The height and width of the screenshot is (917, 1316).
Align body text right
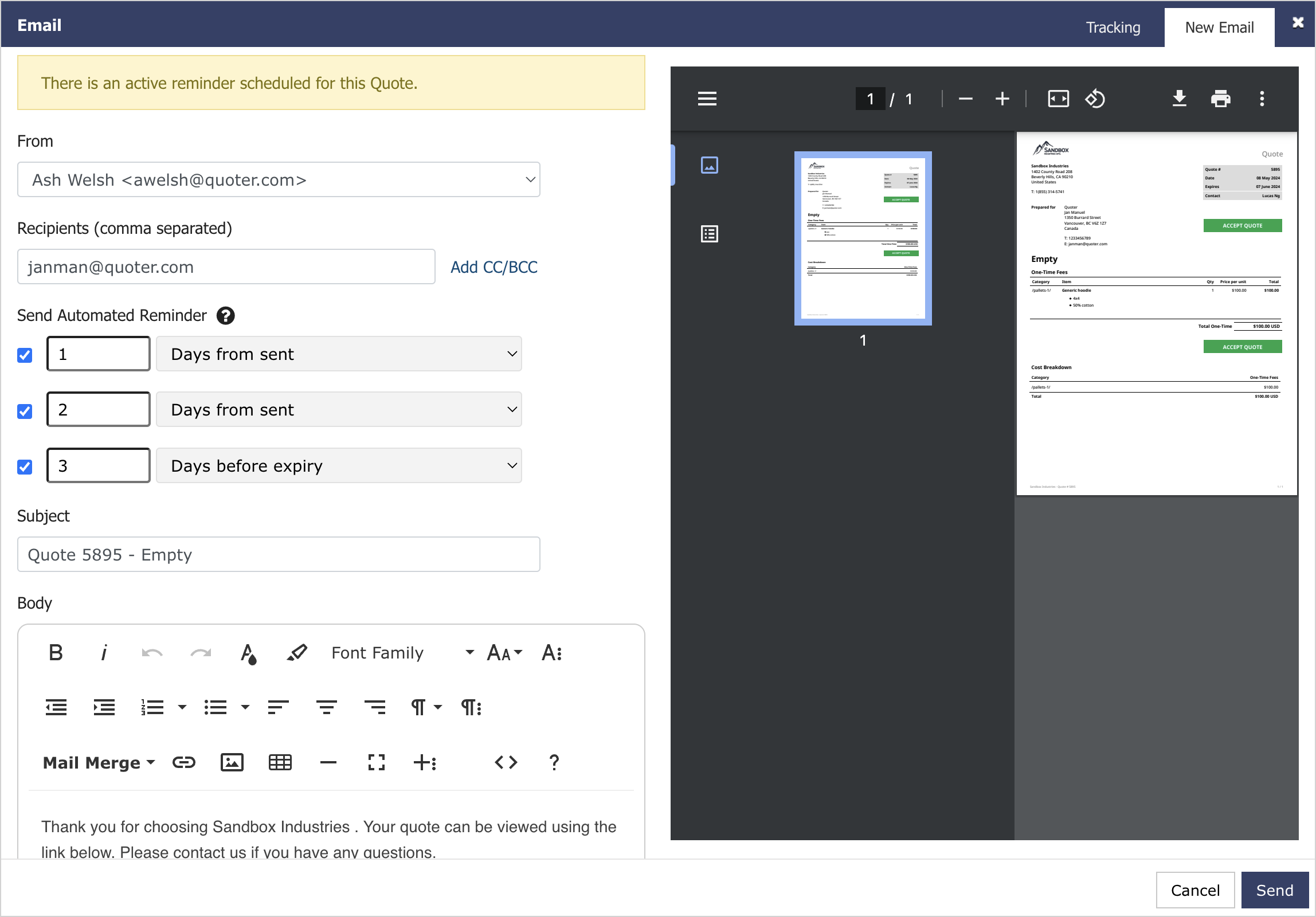click(x=375, y=707)
